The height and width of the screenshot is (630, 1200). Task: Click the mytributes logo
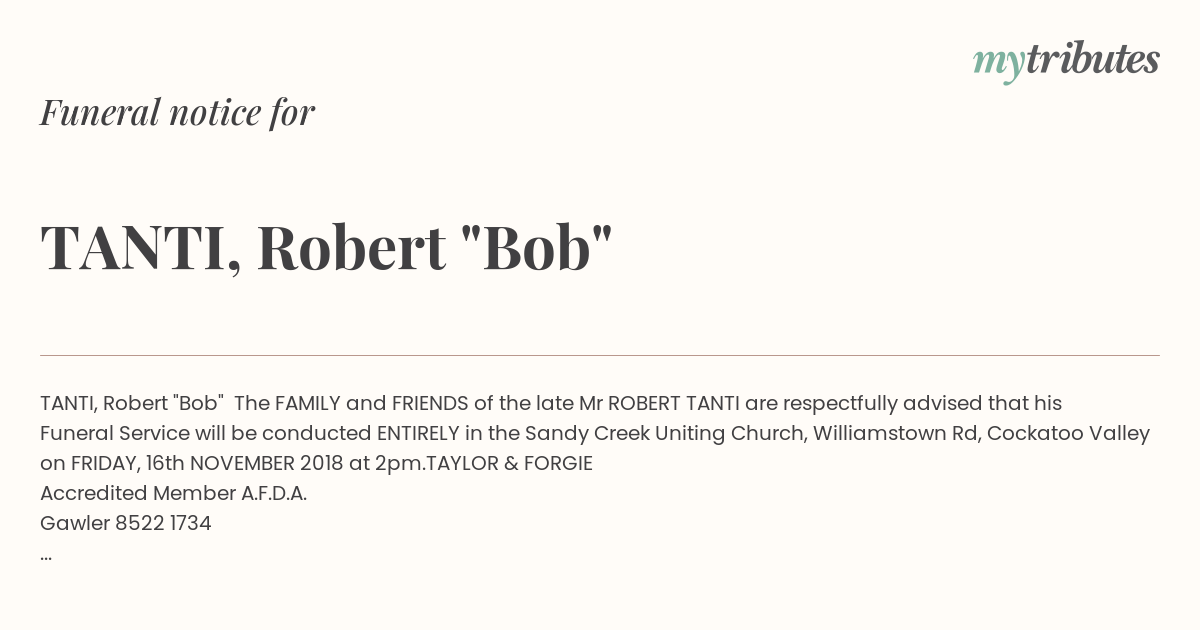[1066, 61]
